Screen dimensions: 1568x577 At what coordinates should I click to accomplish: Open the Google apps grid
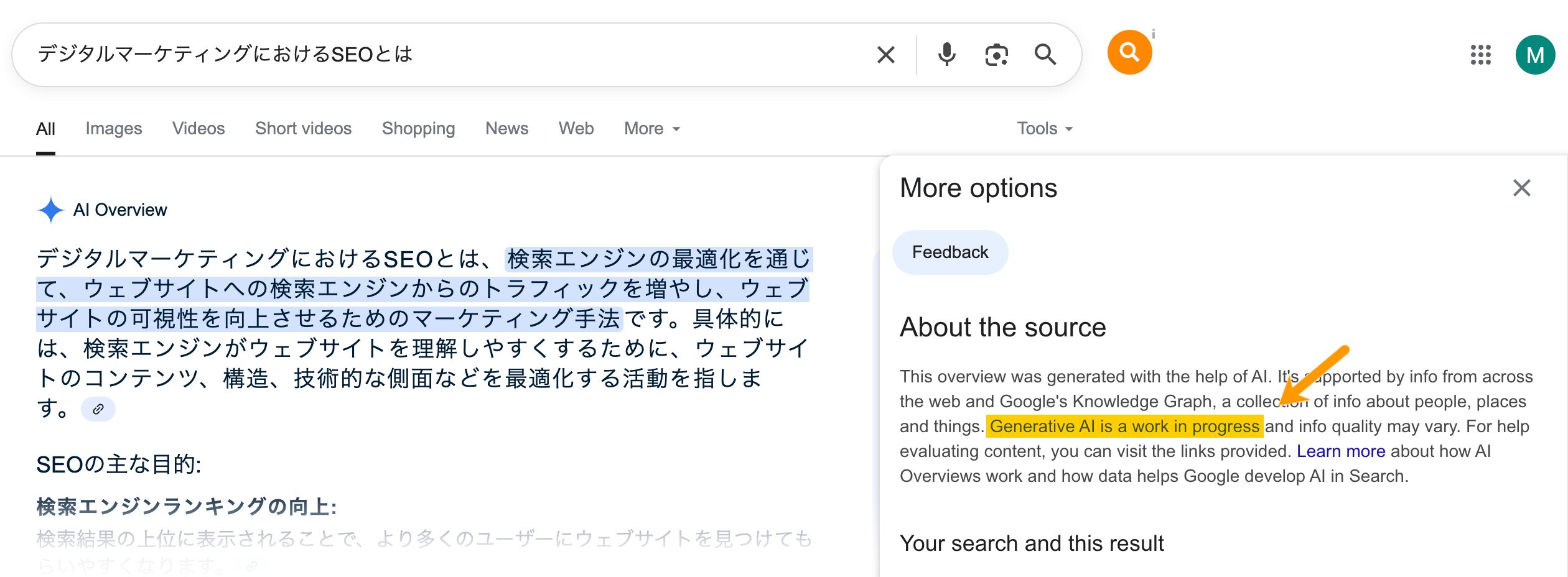1482,55
